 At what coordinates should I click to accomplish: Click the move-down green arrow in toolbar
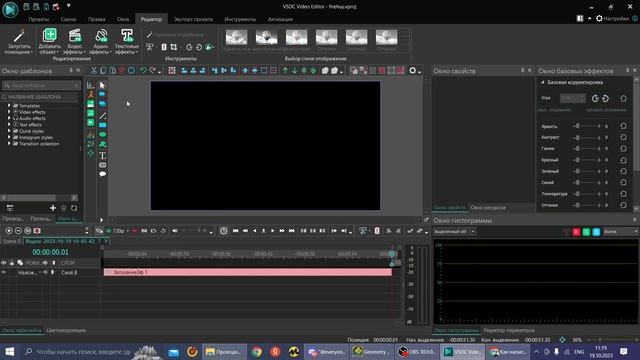tap(294, 71)
